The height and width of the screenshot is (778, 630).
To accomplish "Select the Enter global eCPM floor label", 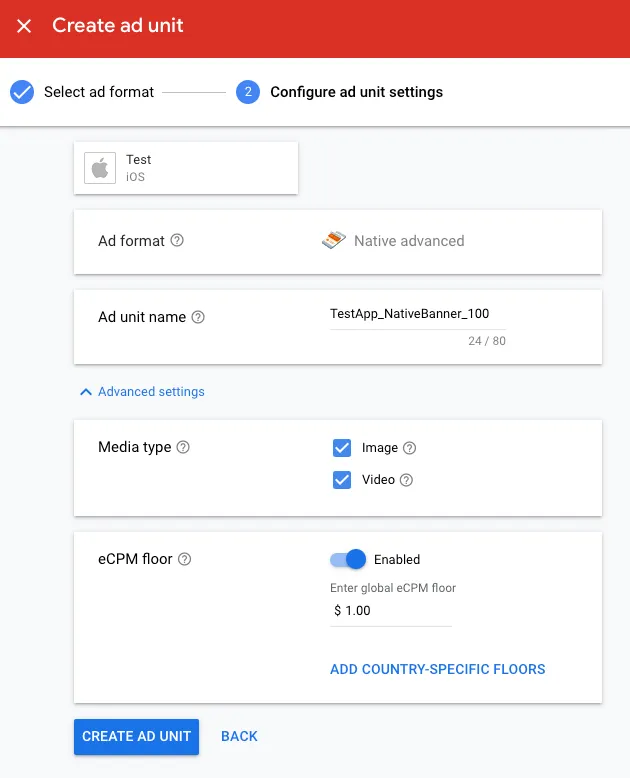I will click(x=393, y=588).
